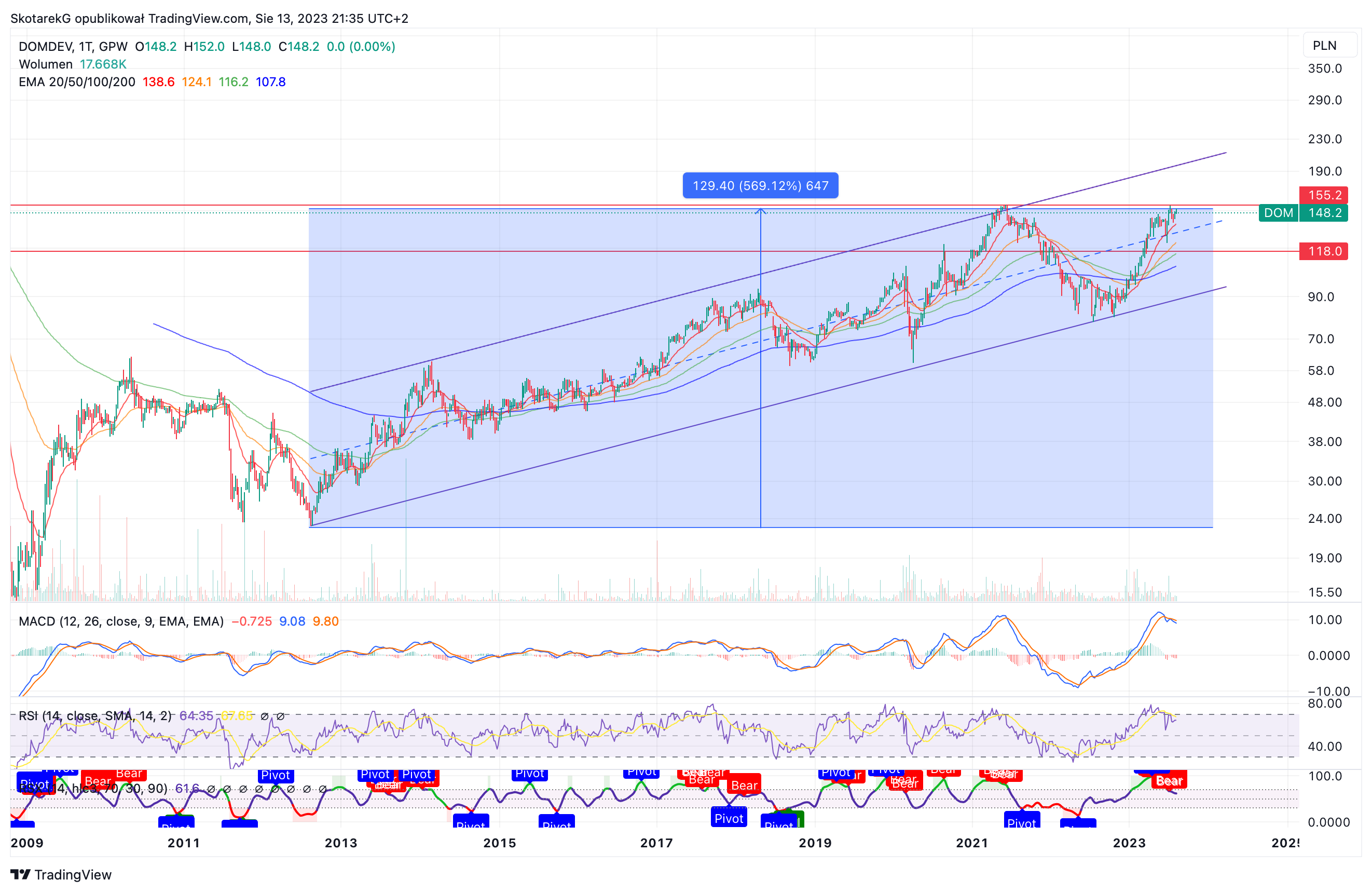Click the 2017 label on the time axis
1372x893 pixels.
(x=656, y=843)
